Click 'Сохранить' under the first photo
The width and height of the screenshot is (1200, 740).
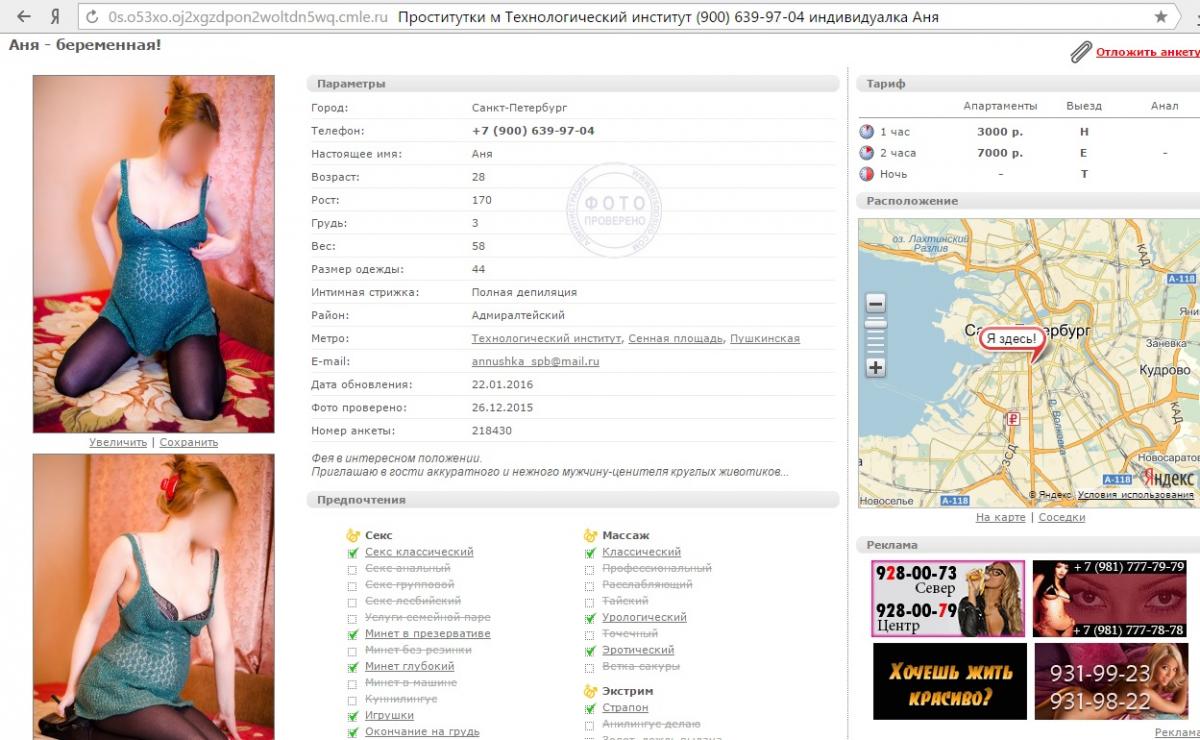(x=188, y=442)
